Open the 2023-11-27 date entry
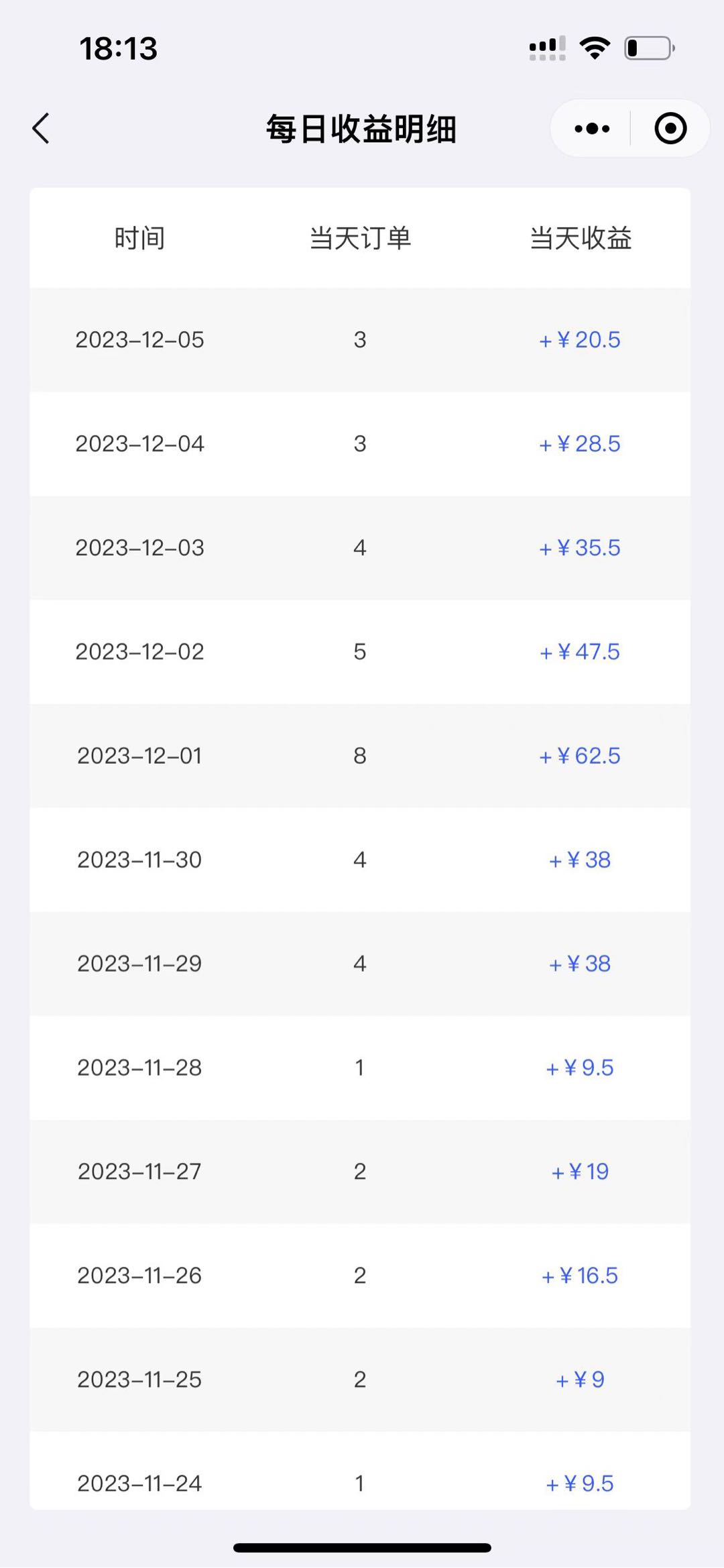 (x=139, y=1172)
